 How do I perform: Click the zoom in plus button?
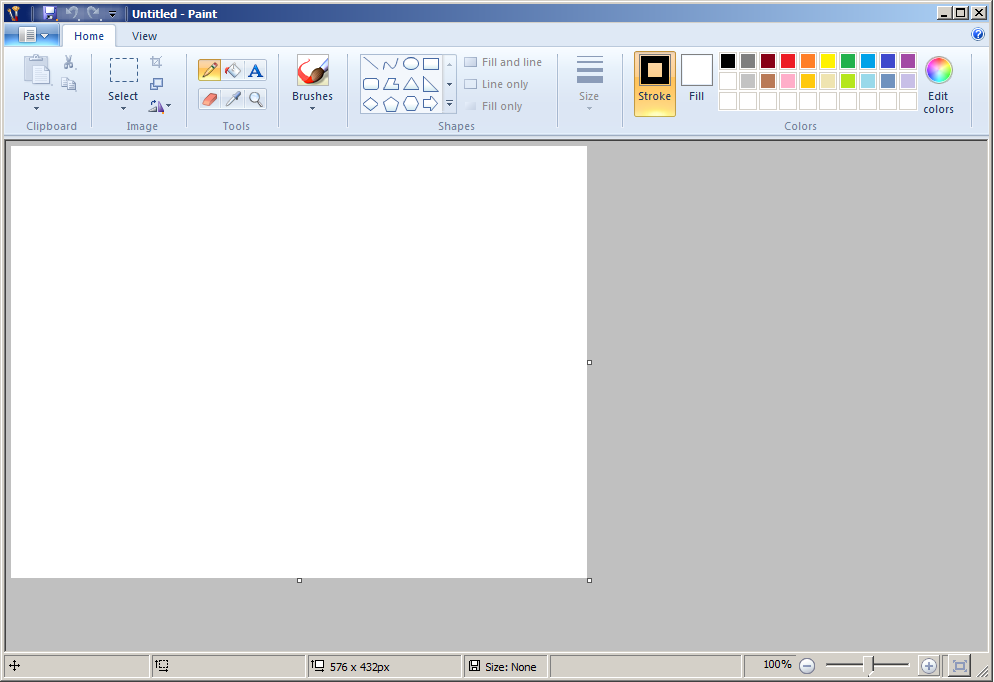(928, 666)
